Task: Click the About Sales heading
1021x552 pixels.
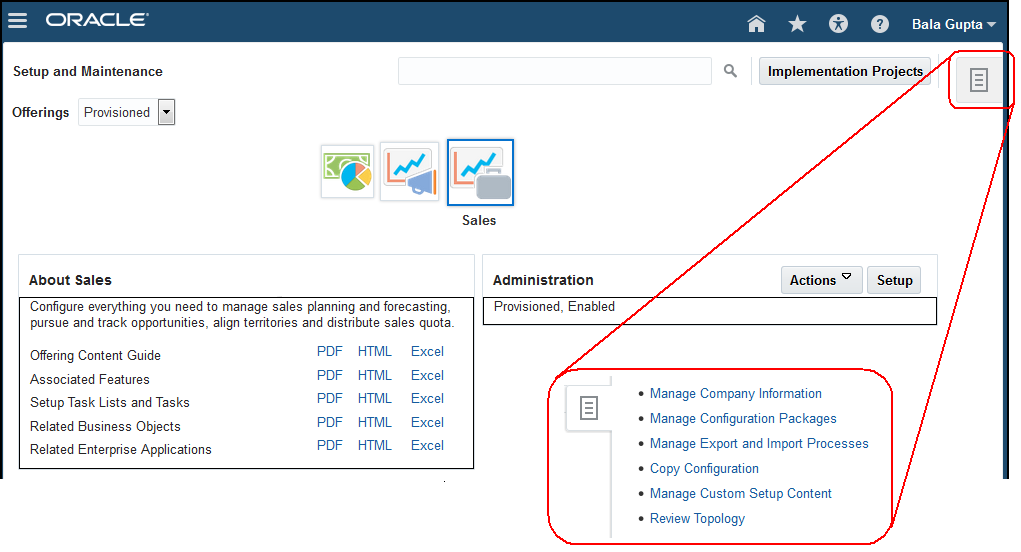Action: click(70, 280)
